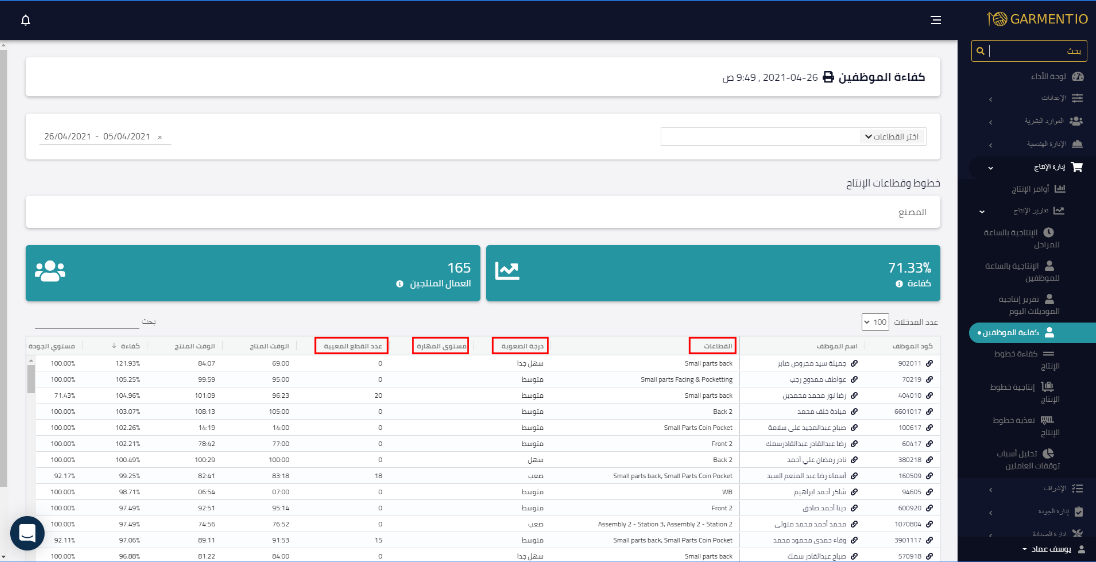Print the كفاءة الموظفين report

click(x=828, y=77)
